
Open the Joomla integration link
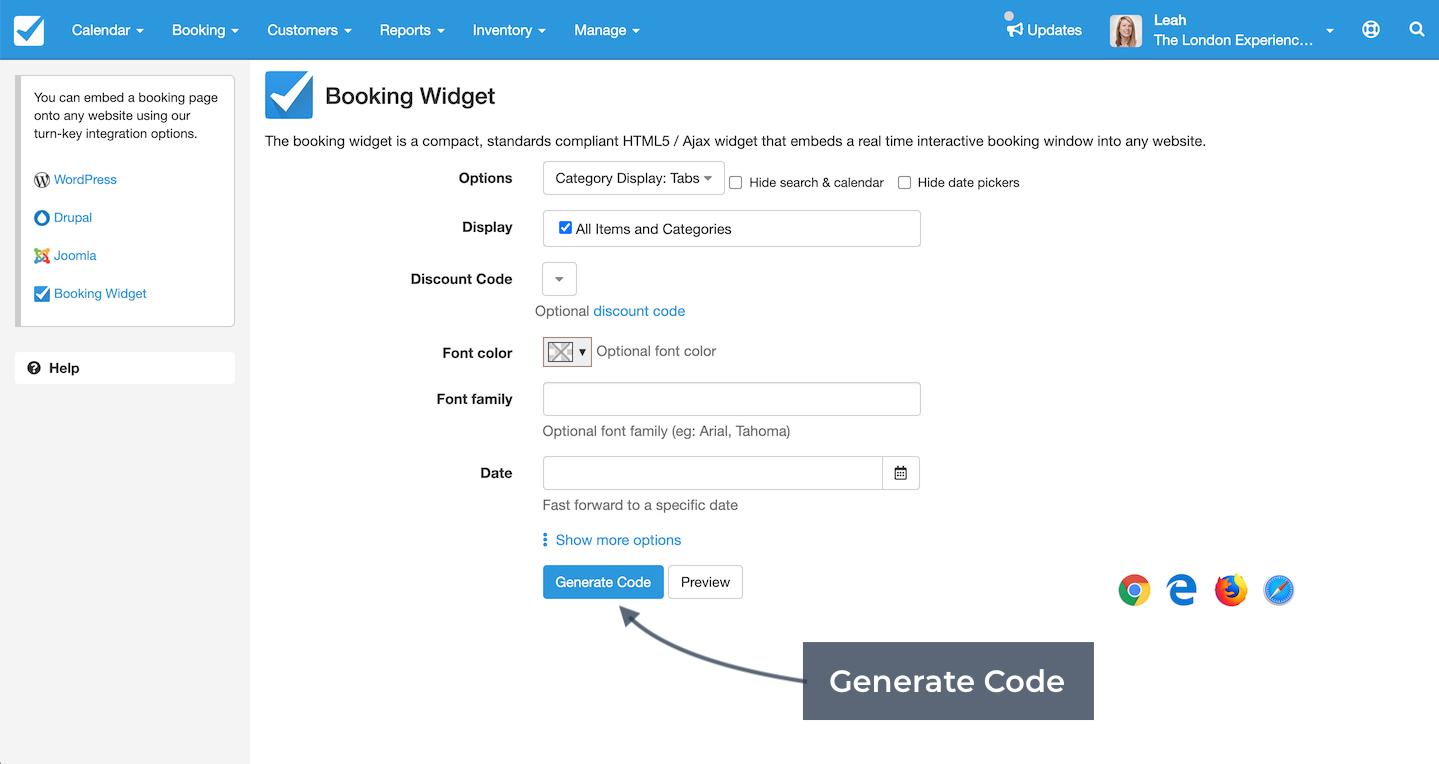(75, 256)
